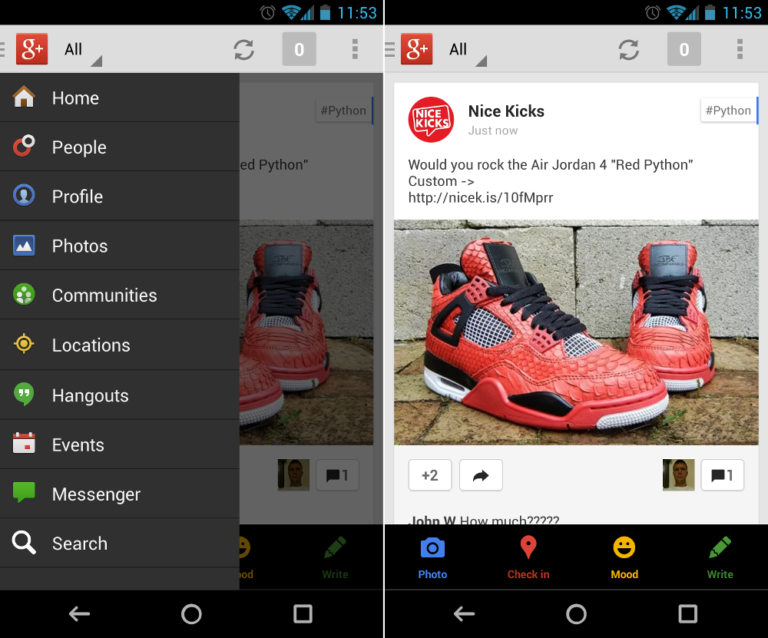Open notifications counter on left screen
Viewport: 768px width, 638px height.
tap(299, 49)
